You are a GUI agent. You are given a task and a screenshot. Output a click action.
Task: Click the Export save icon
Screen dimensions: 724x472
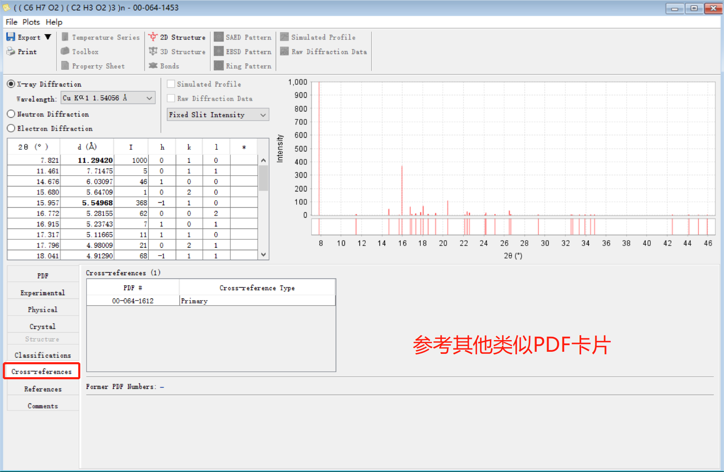[11, 37]
